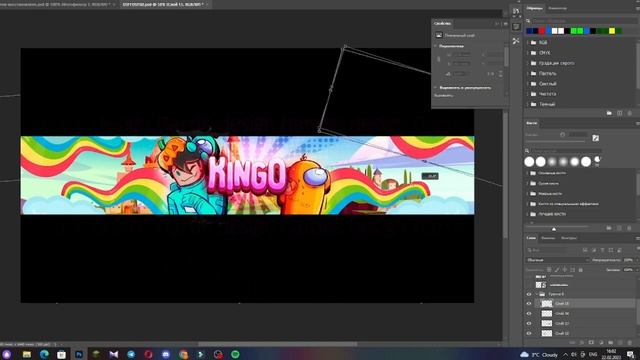The height and width of the screenshot is (360, 640).
Task: Open brush settings icon in Brushes panel
Action: [596, 138]
